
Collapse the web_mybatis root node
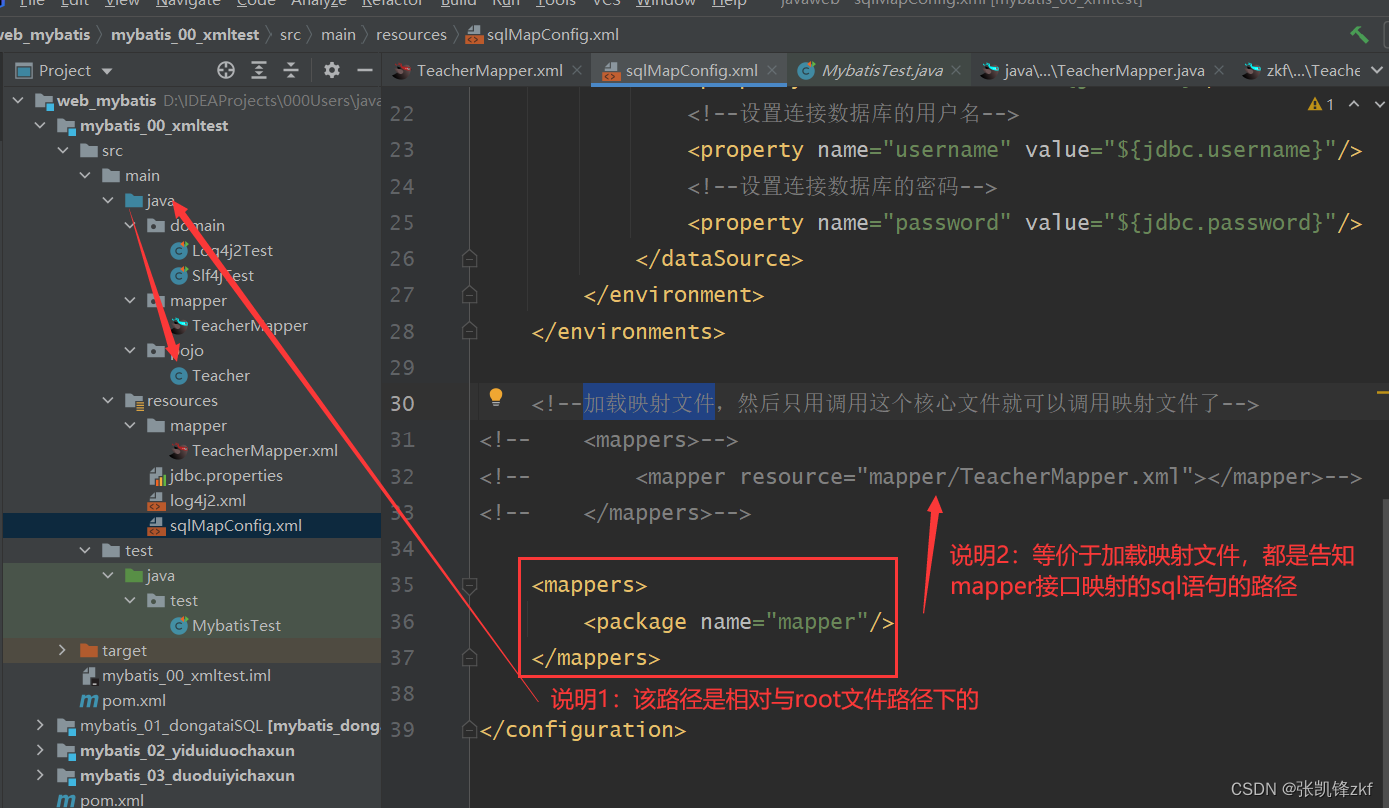point(17,100)
